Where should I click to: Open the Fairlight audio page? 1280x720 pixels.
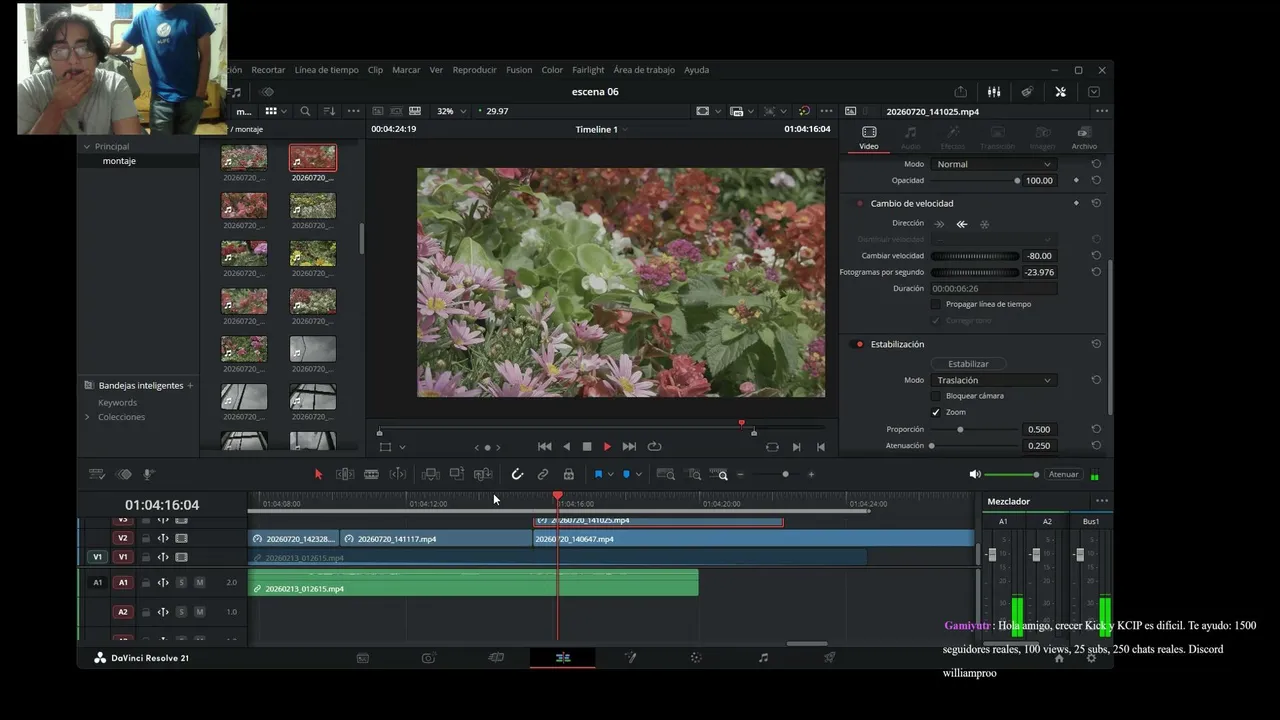(x=763, y=658)
